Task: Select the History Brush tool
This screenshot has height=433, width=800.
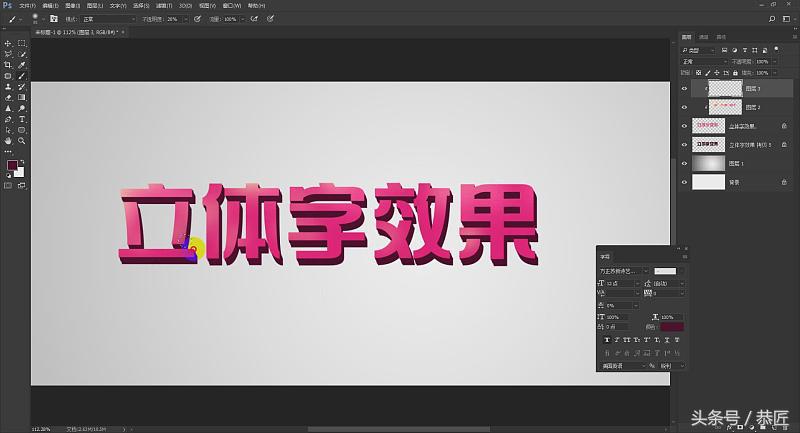Action: coord(21,87)
